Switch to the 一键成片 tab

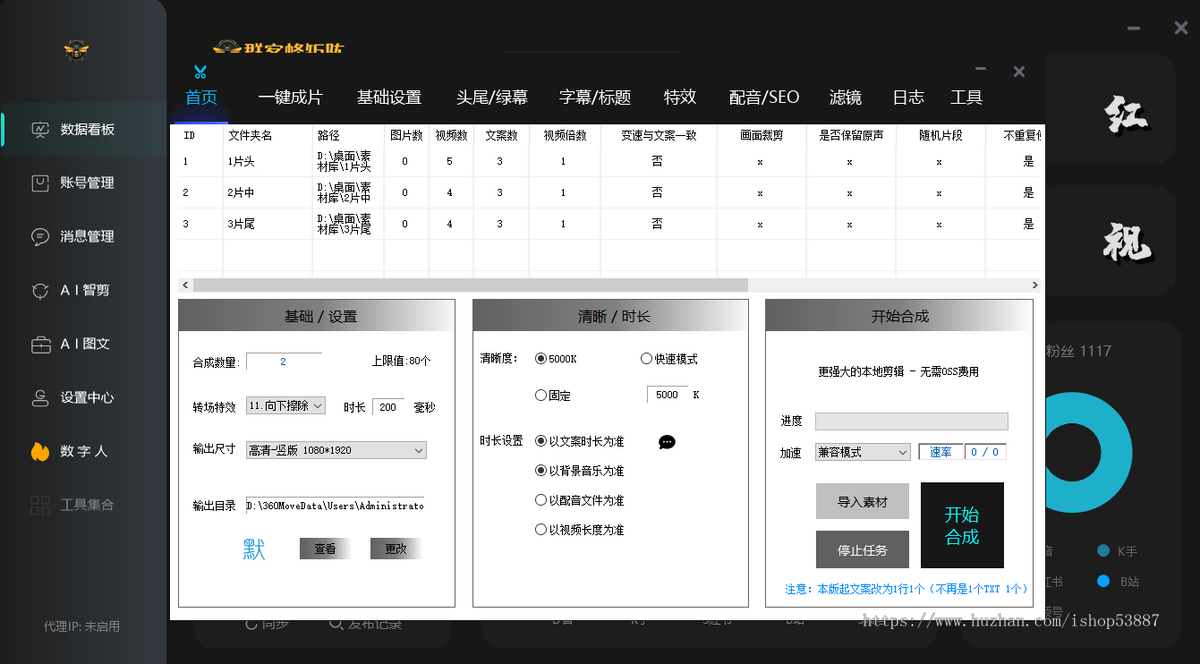tap(290, 97)
